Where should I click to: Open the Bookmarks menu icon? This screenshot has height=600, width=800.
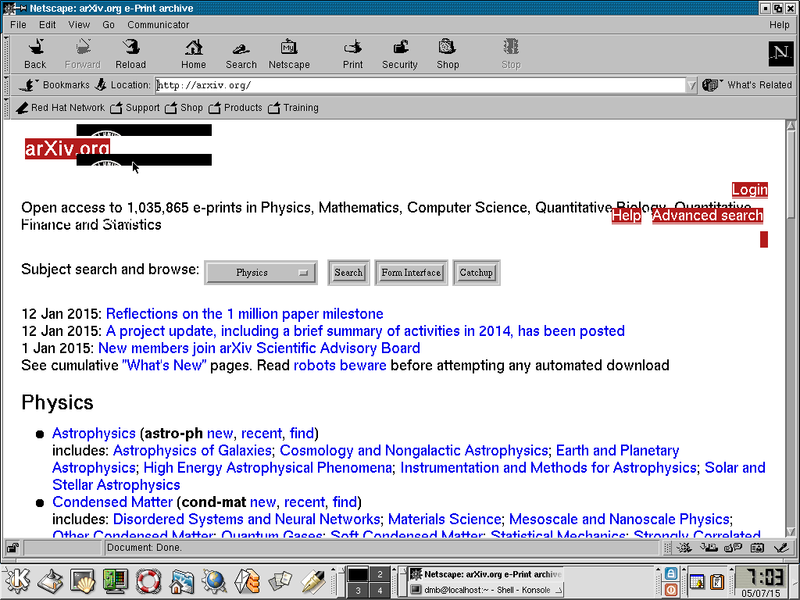click(x=29, y=85)
